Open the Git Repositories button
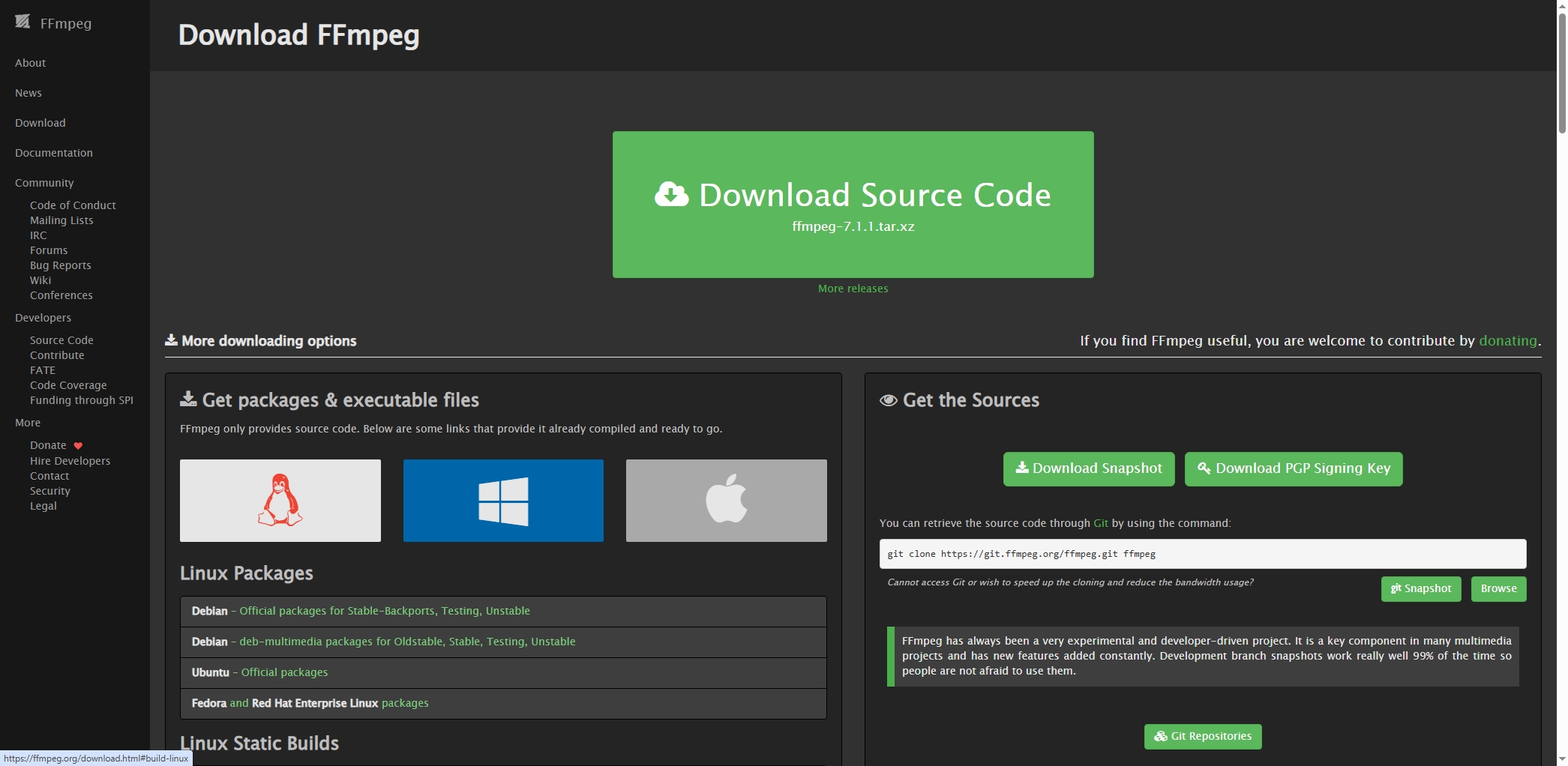 point(1203,736)
